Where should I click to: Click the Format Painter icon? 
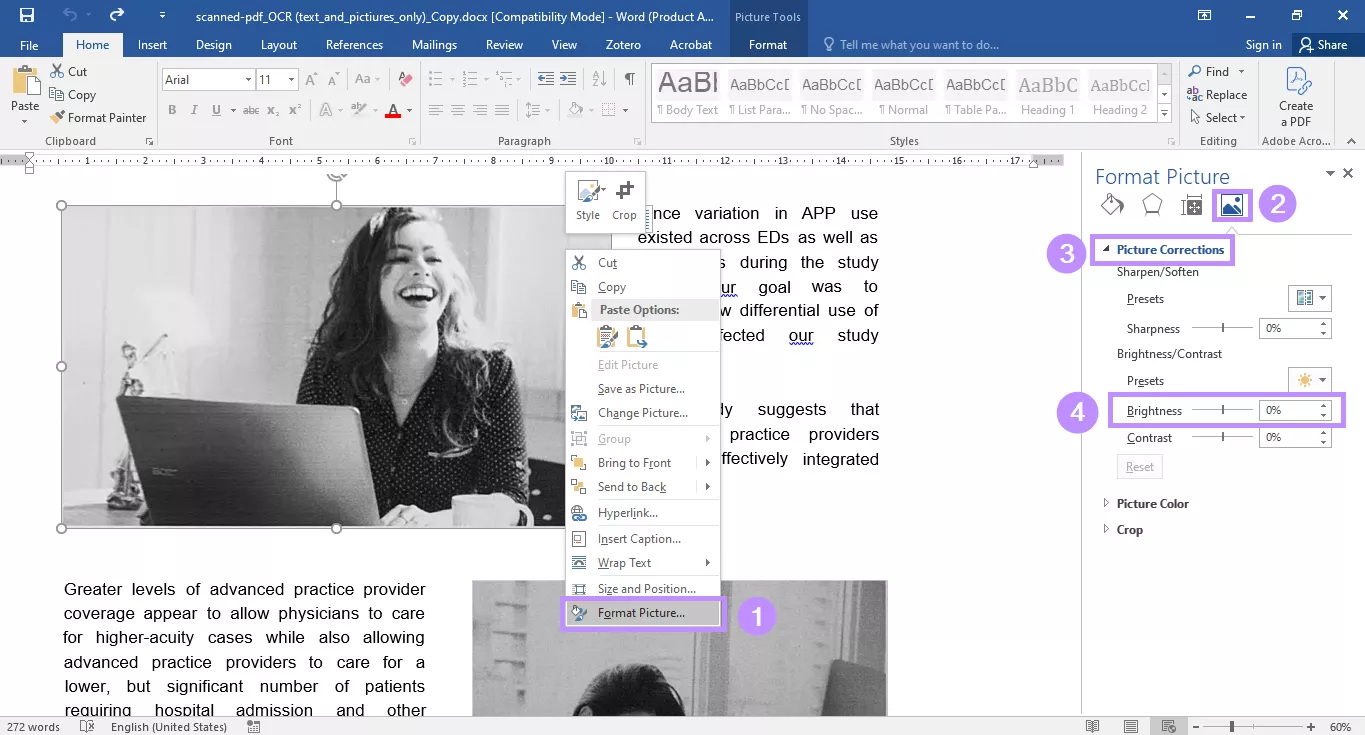pos(57,117)
